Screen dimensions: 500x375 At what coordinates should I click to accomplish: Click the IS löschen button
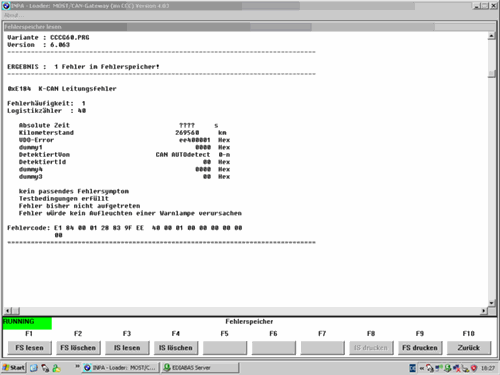[176, 348]
